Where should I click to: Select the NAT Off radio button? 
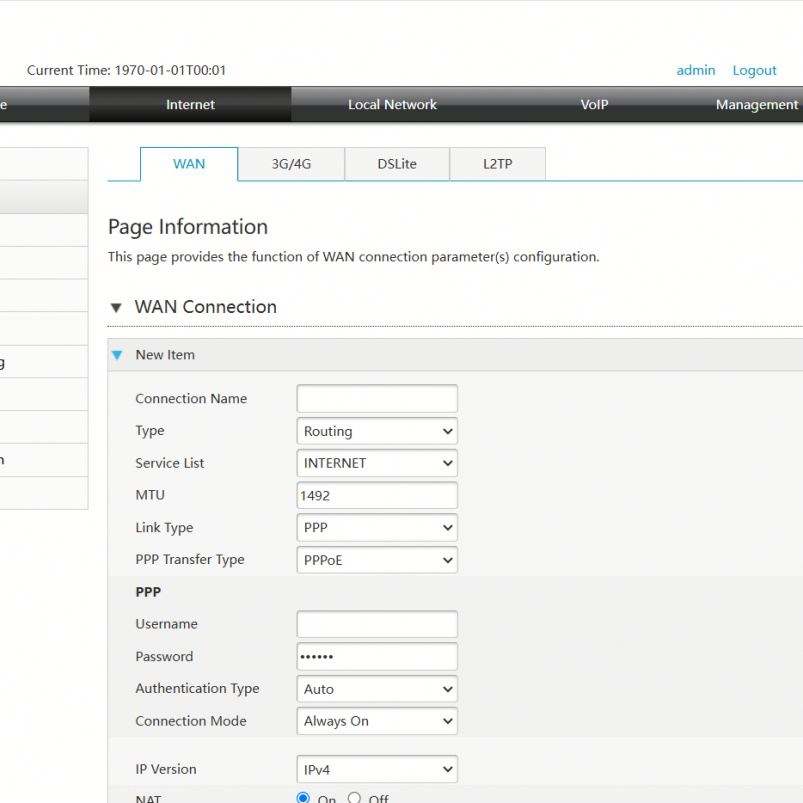click(x=354, y=798)
